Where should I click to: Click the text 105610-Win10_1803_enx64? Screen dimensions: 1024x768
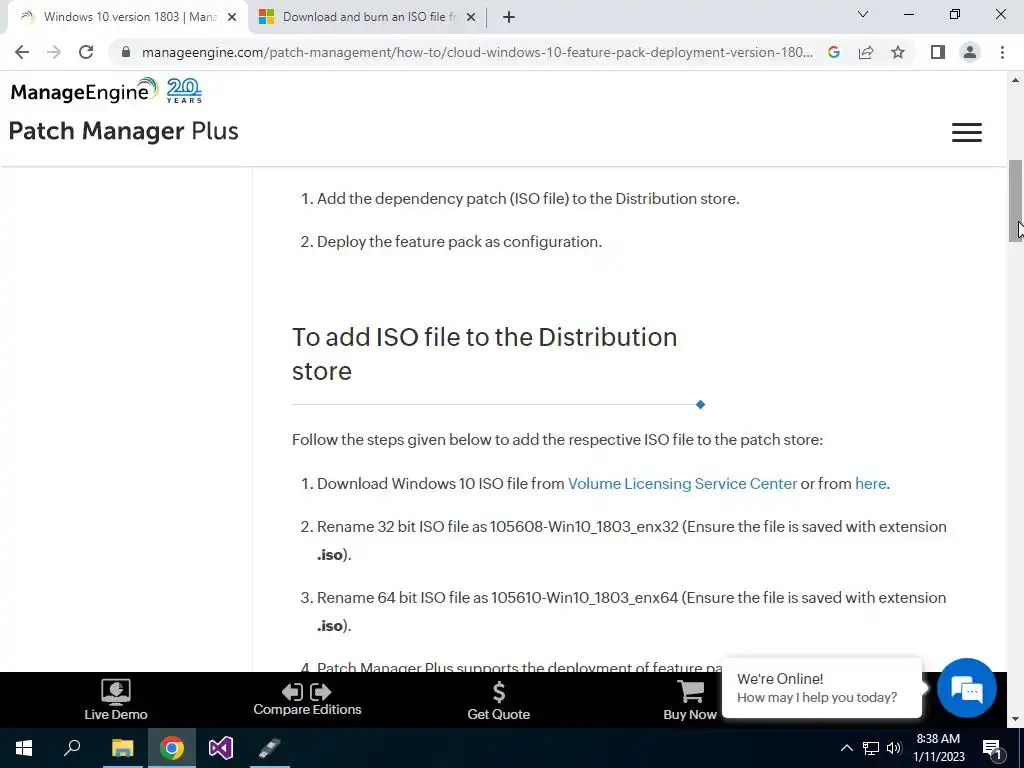click(584, 598)
